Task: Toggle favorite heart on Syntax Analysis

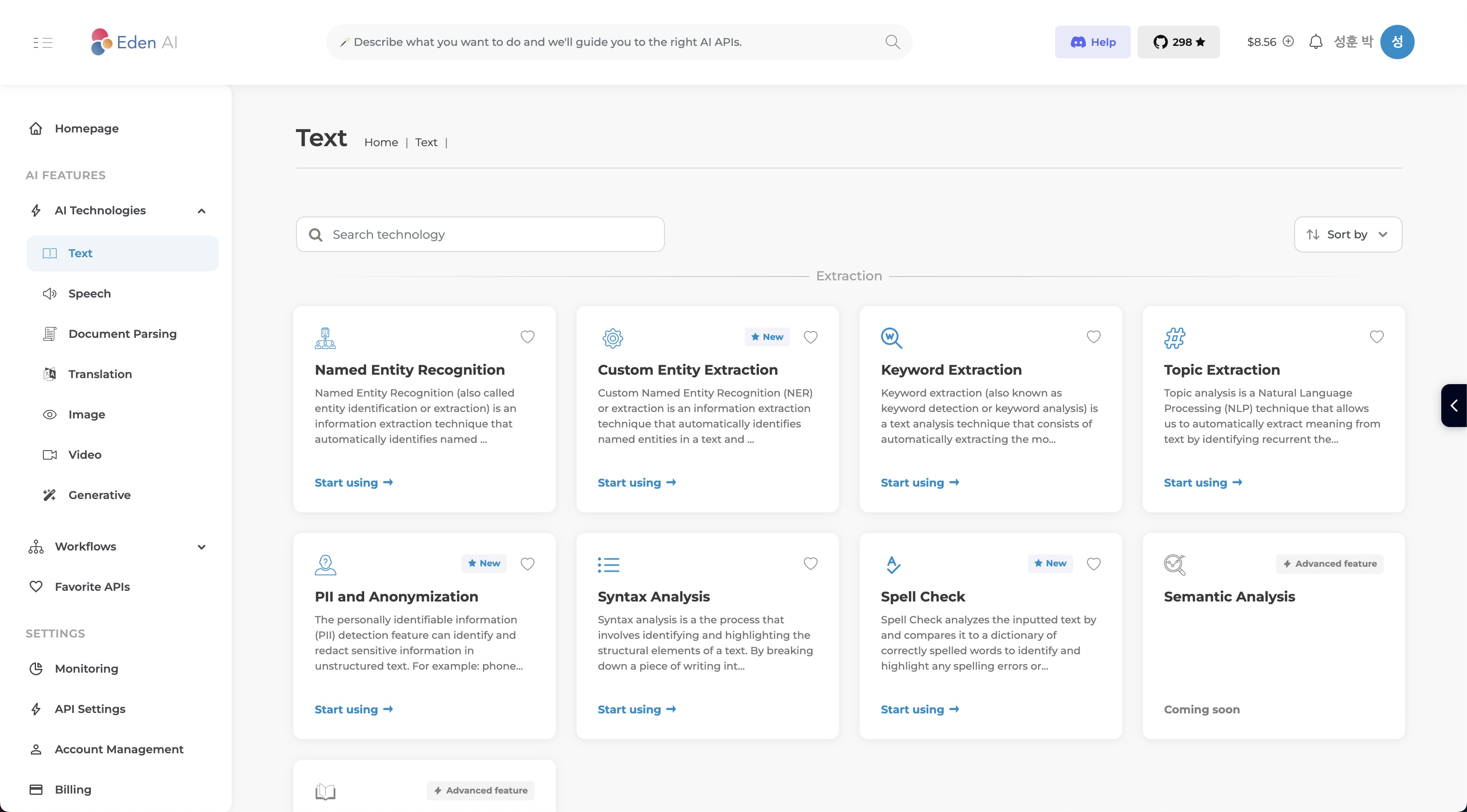Action: point(810,563)
